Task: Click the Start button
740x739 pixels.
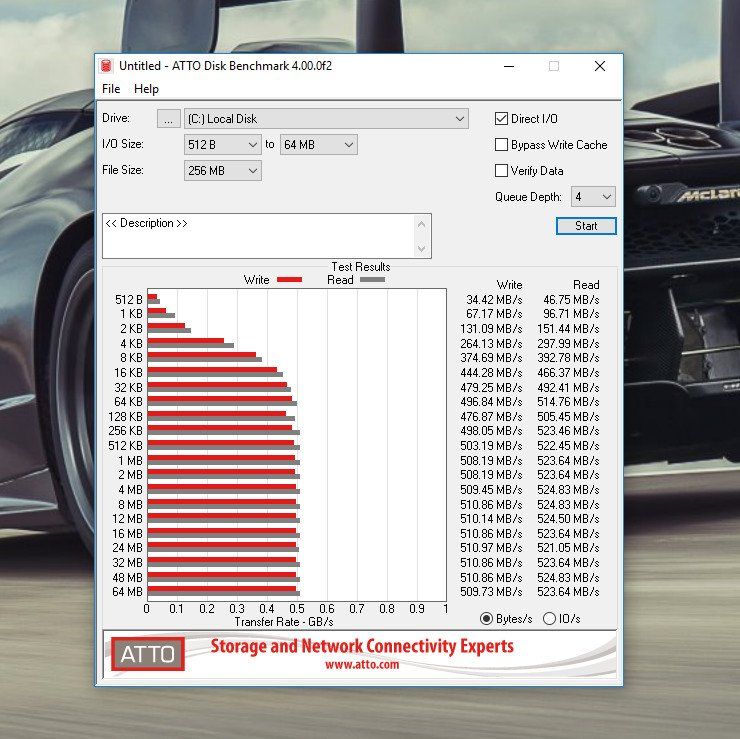Action: [x=586, y=226]
